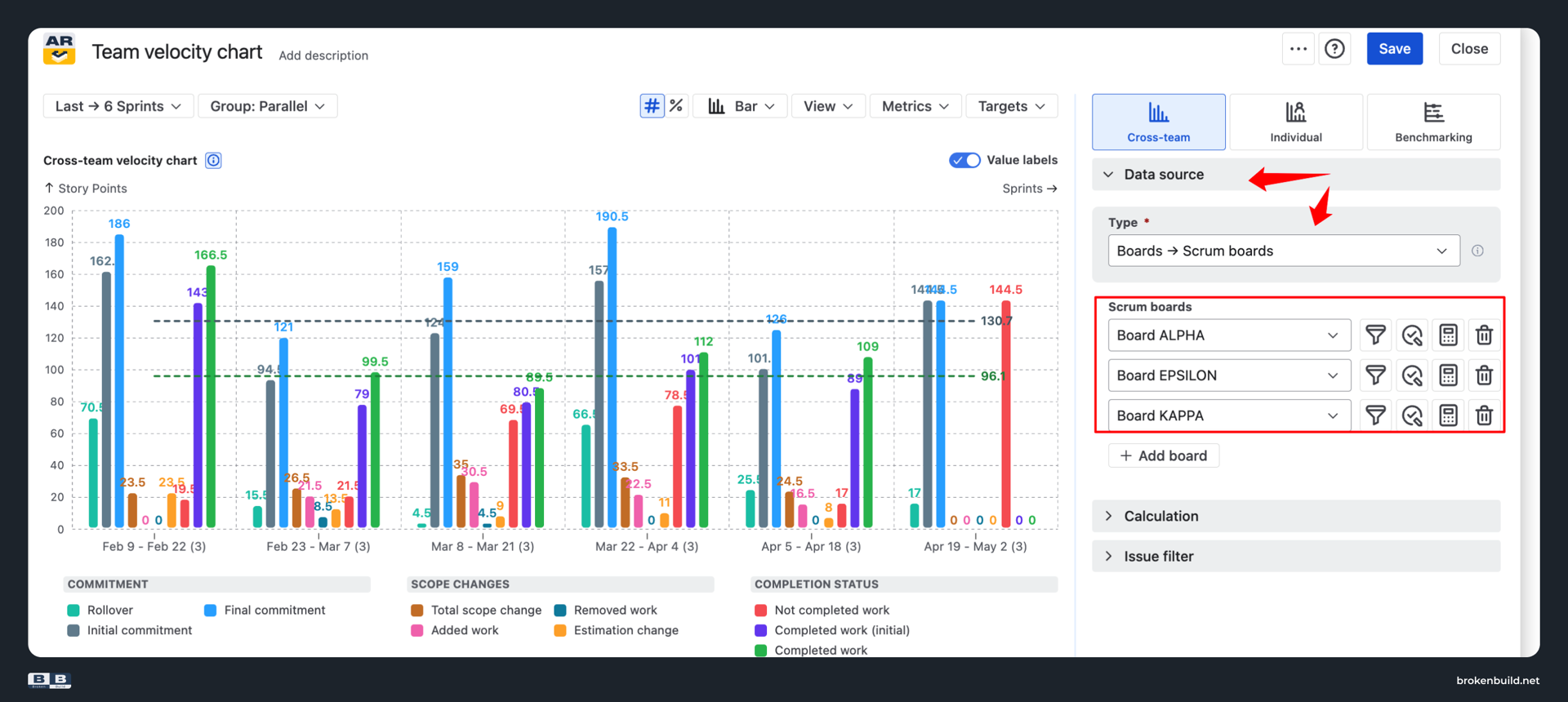Click info icon beside Type dropdown
1568x702 pixels.
pyautogui.click(x=1477, y=251)
